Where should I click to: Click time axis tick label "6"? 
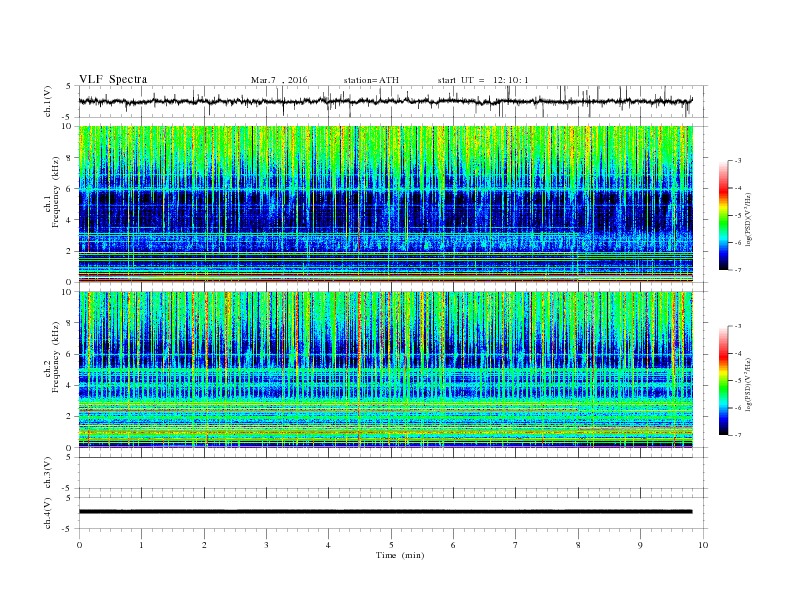pos(453,545)
